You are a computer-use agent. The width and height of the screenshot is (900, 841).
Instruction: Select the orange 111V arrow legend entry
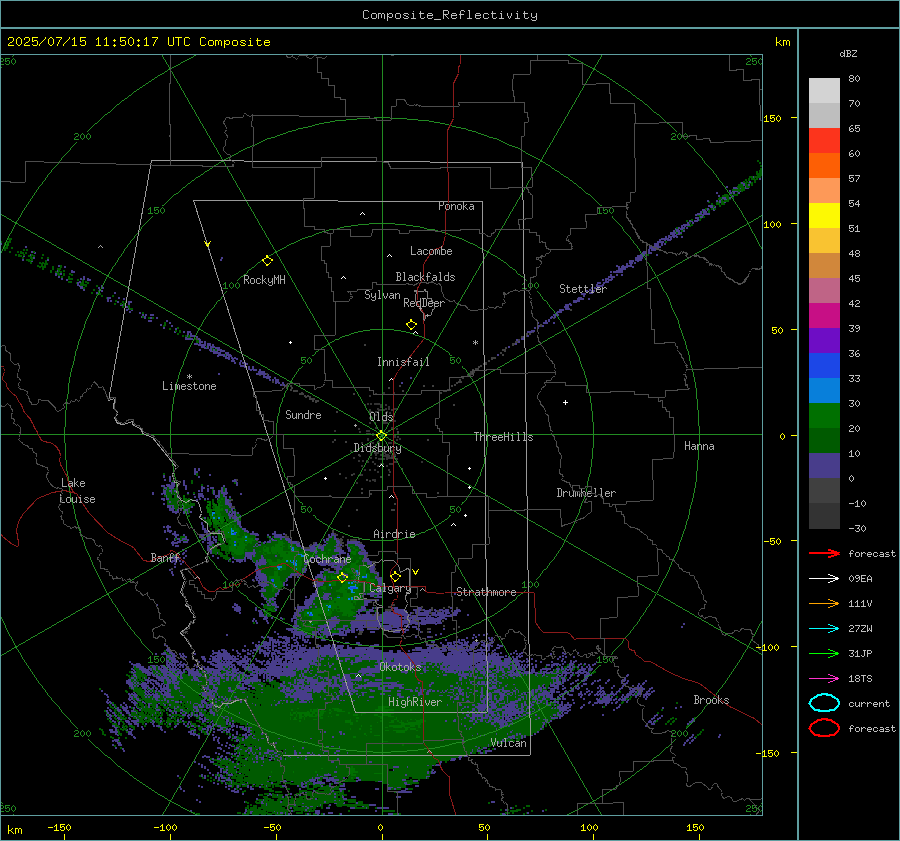click(x=824, y=603)
